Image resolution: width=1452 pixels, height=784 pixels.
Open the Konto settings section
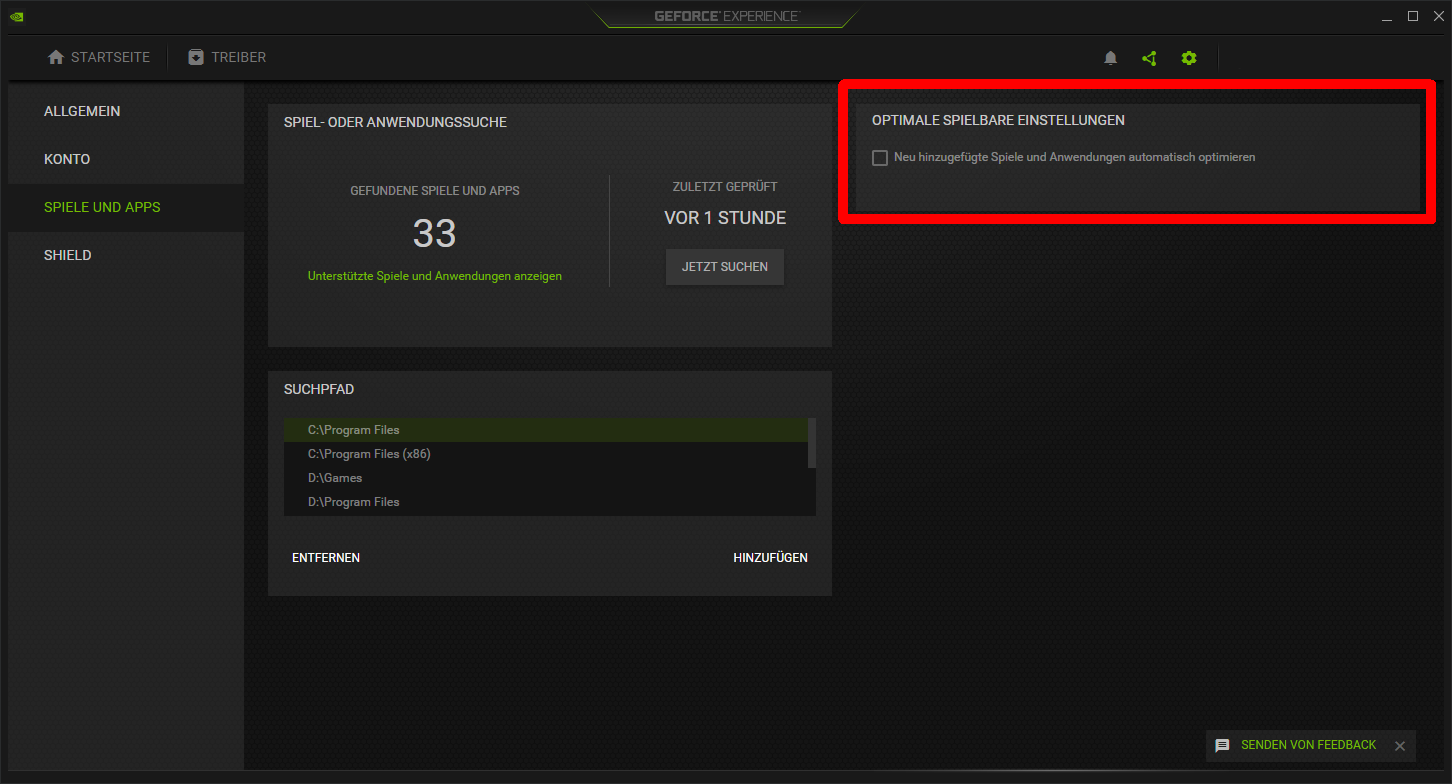(x=126, y=159)
